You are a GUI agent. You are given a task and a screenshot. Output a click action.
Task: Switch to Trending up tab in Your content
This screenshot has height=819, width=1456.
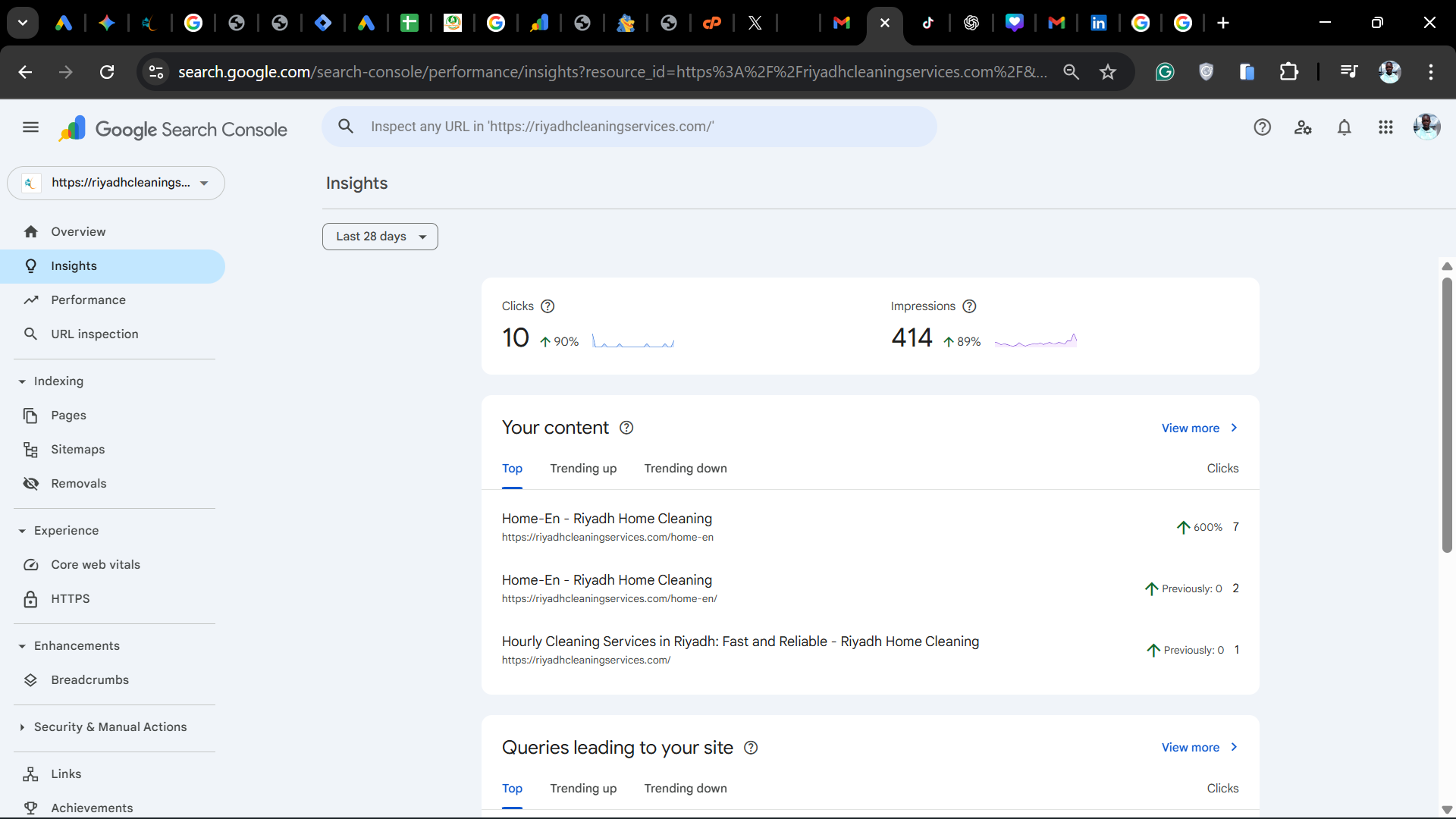pyautogui.click(x=583, y=469)
